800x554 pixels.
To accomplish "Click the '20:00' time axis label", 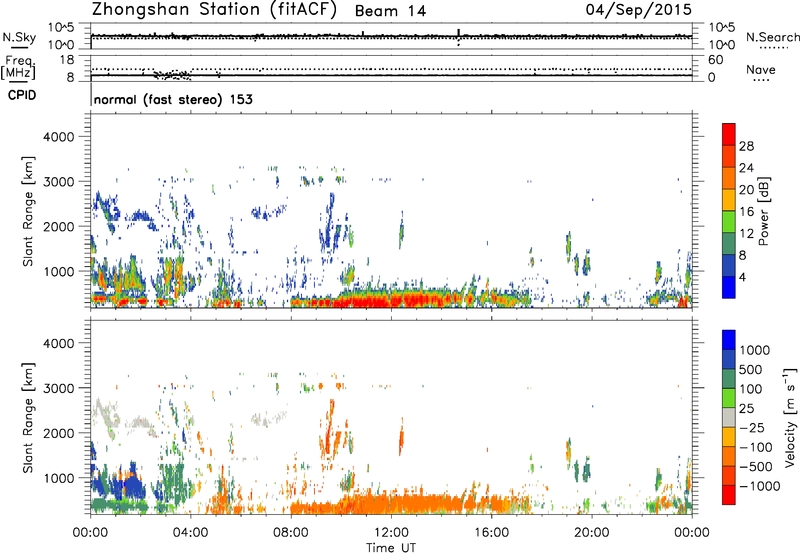I will (x=592, y=533).
